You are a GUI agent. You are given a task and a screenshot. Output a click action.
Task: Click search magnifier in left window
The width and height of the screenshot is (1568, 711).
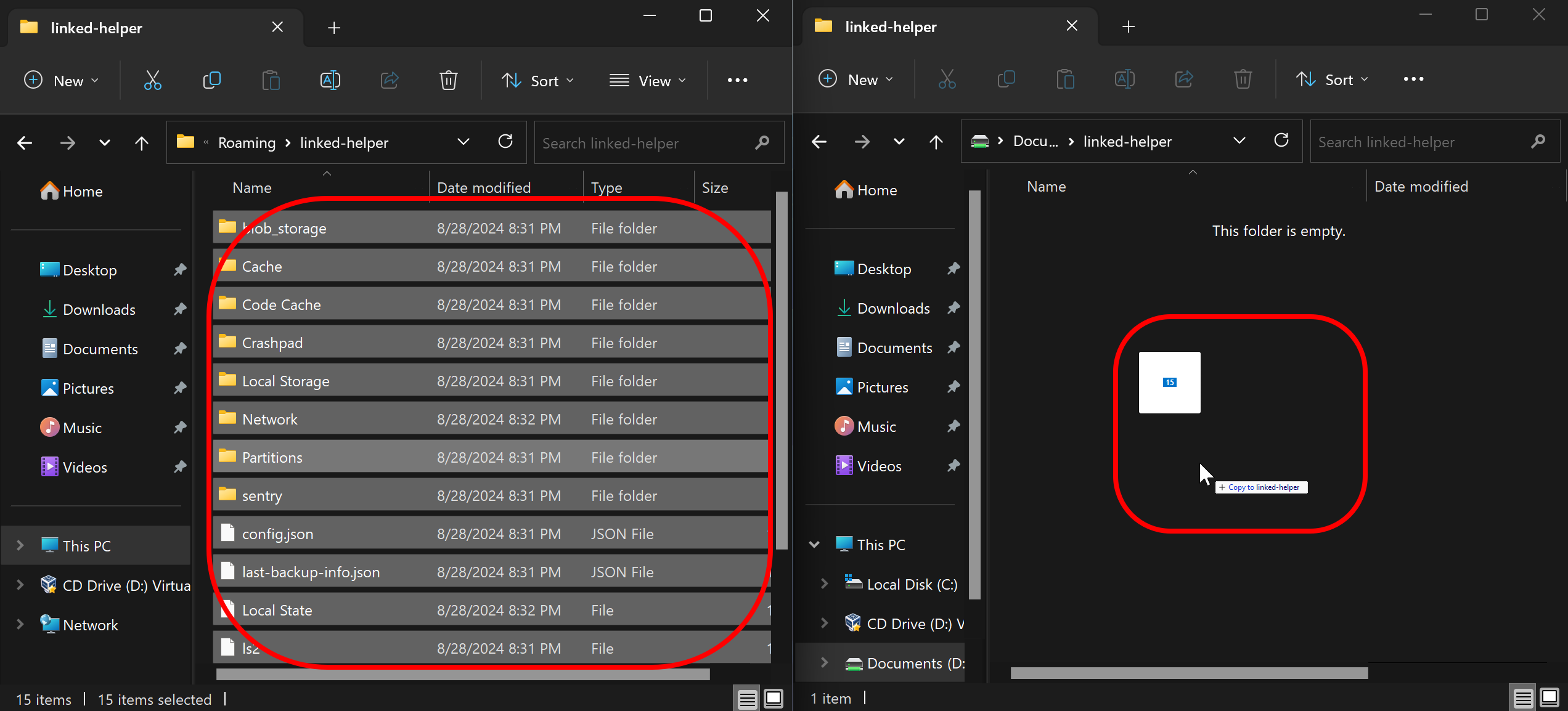point(762,142)
